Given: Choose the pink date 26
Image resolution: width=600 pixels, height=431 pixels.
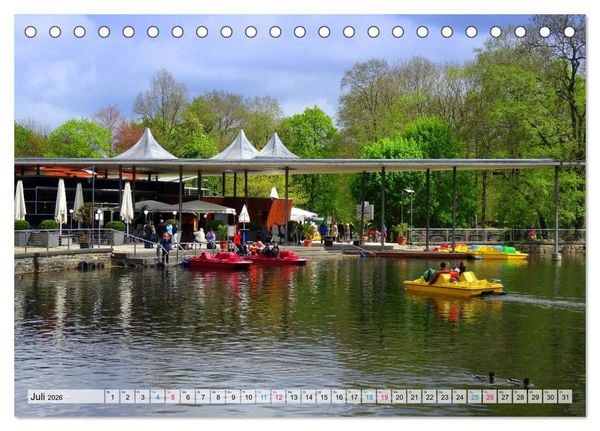Looking at the screenshot, I should click(490, 397).
